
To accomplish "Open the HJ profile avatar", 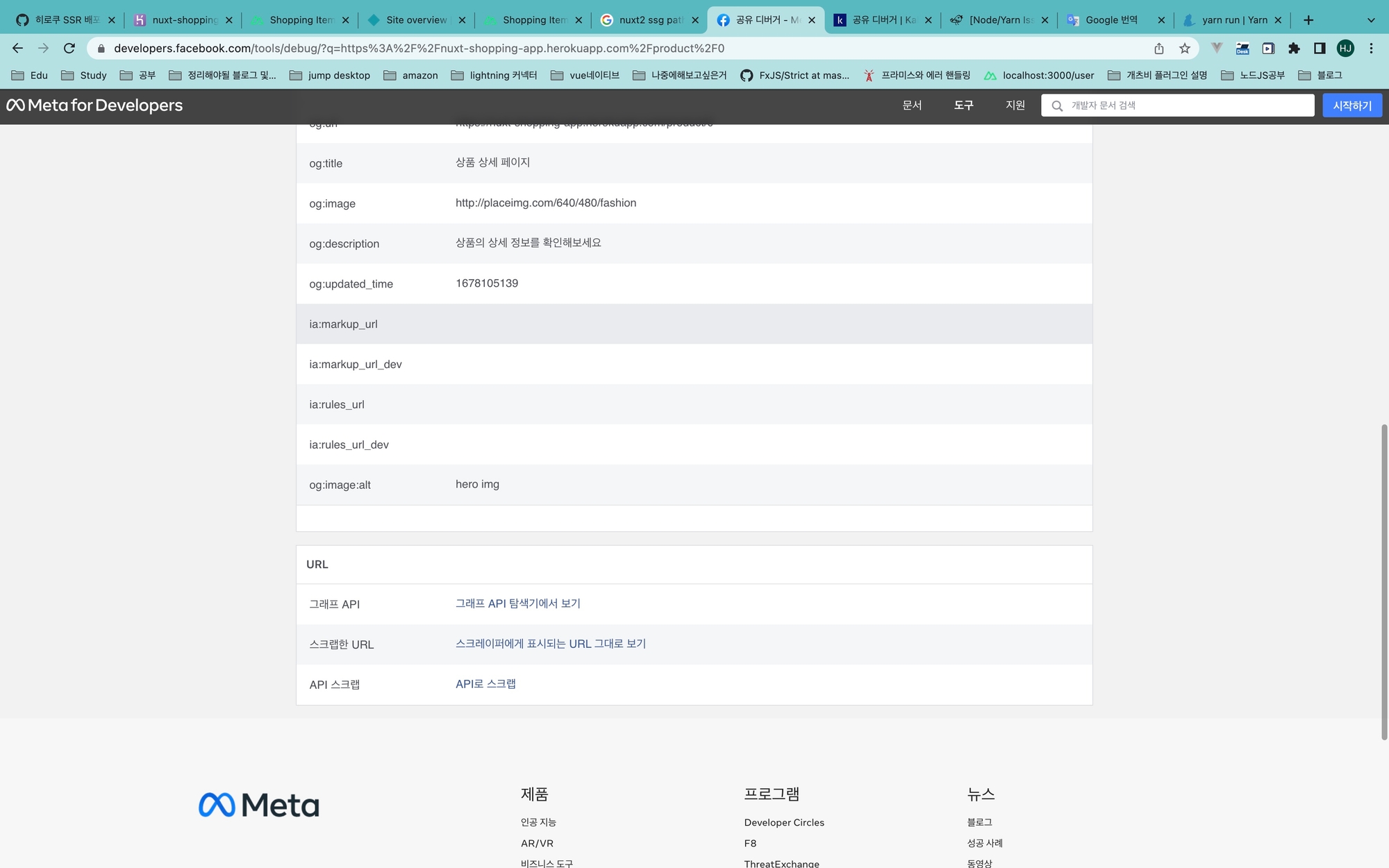I will 1345,48.
